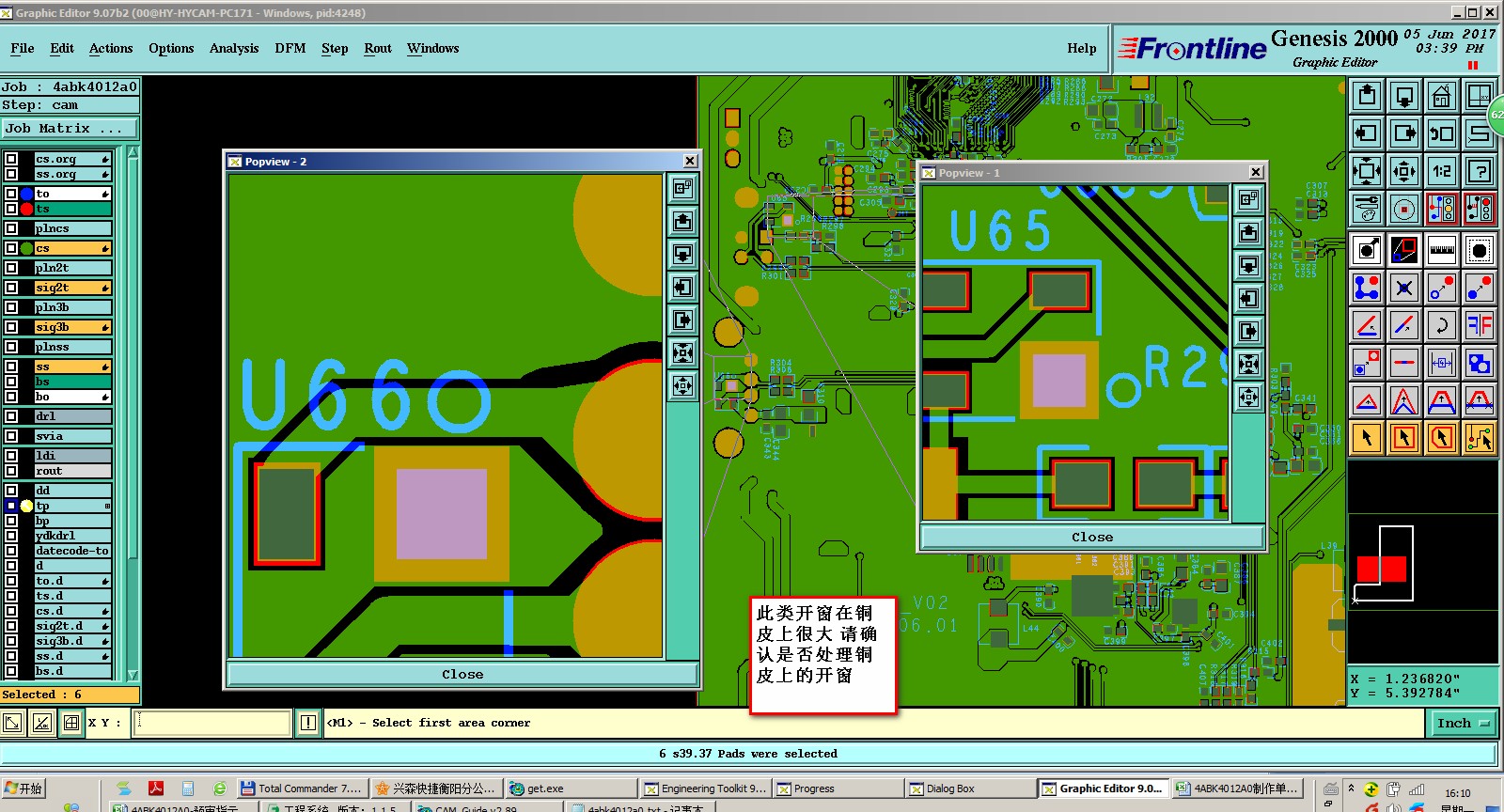Click the grid snap icon left of X Y
Viewport: 1504px width, 812px height.
[71, 723]
